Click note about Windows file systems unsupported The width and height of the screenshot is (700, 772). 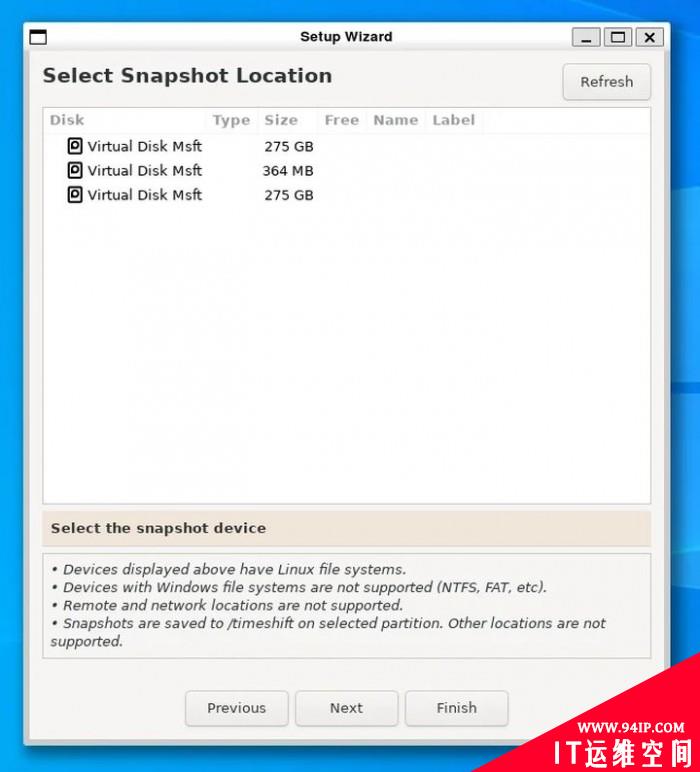click(299, 587)
